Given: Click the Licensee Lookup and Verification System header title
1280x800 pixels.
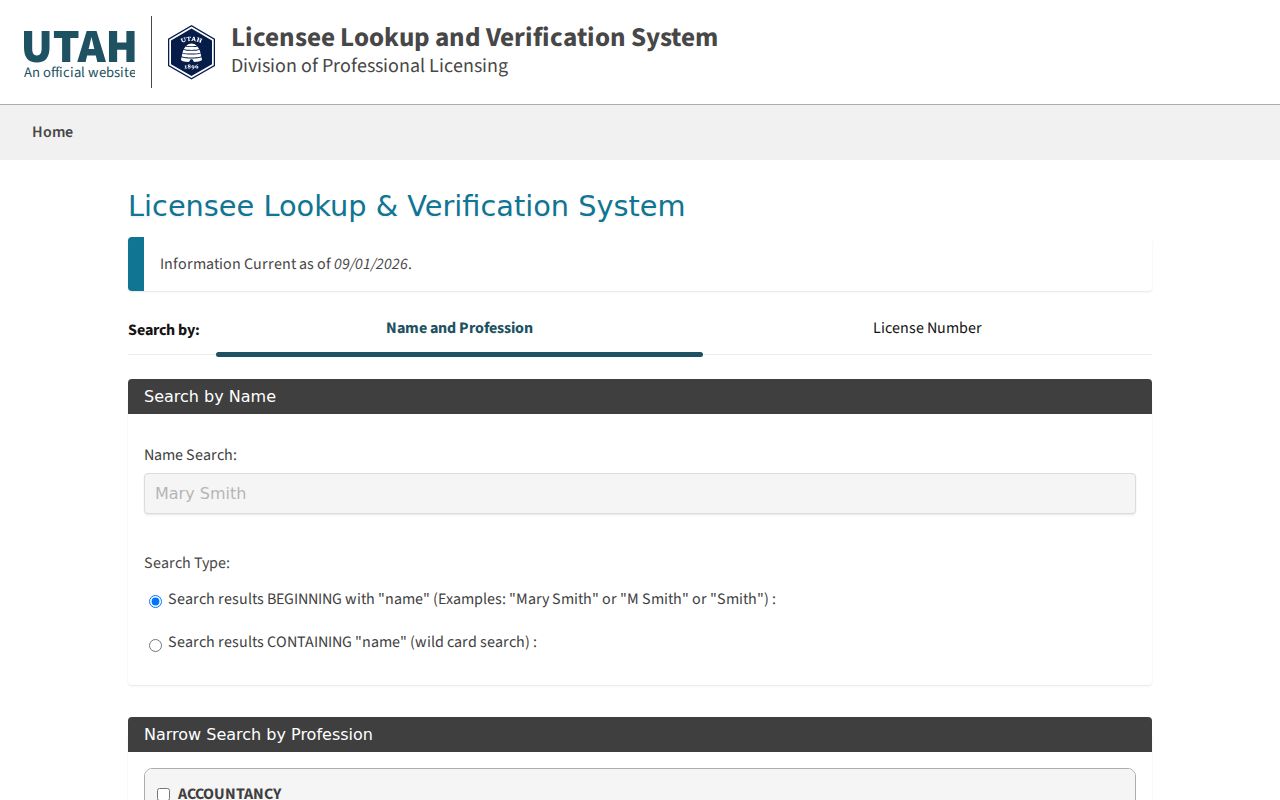Looking at the screenshot, I should click(x=474, y=37).
